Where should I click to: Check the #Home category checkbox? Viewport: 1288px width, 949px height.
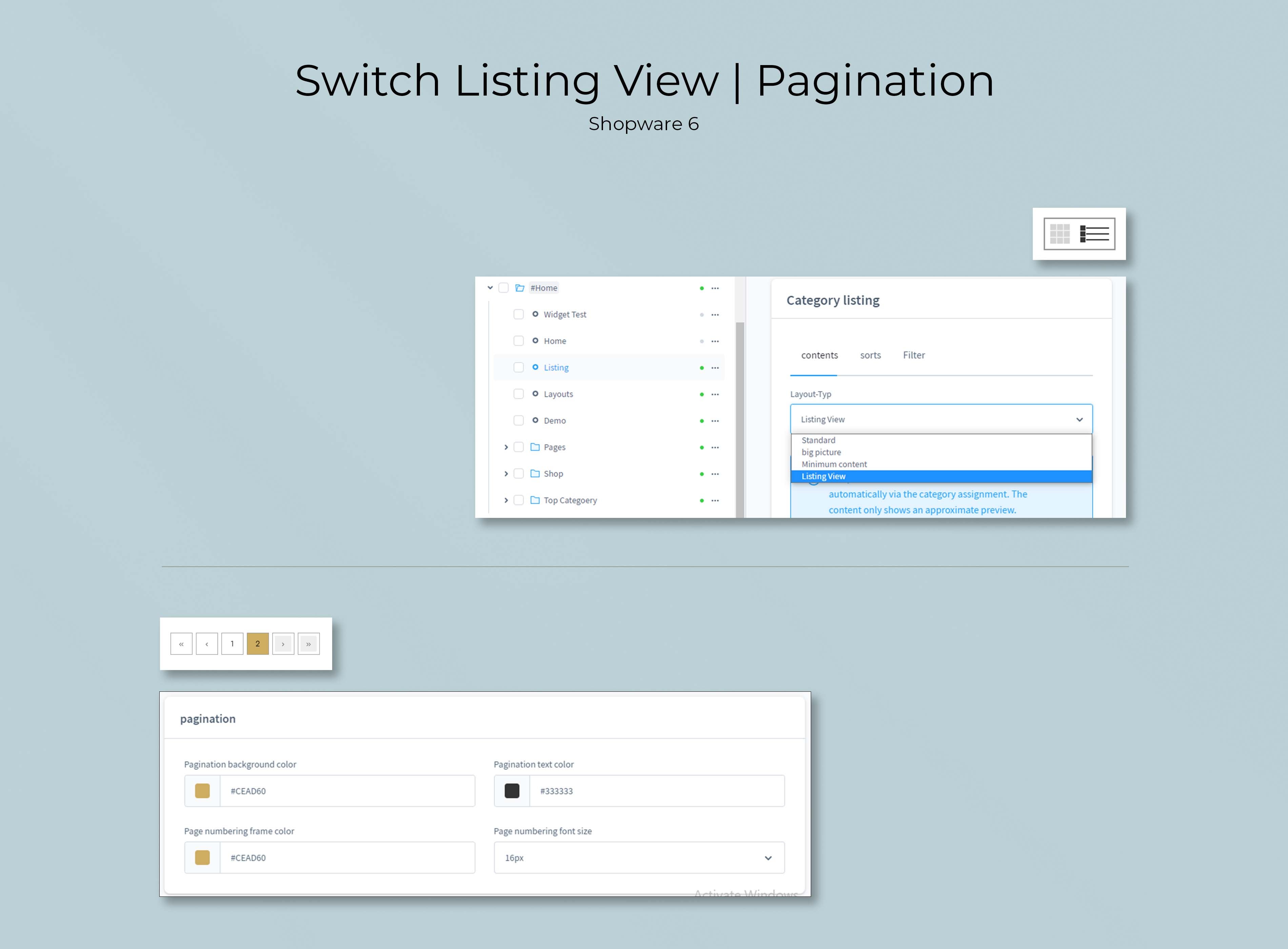click(x=503, y=288)
